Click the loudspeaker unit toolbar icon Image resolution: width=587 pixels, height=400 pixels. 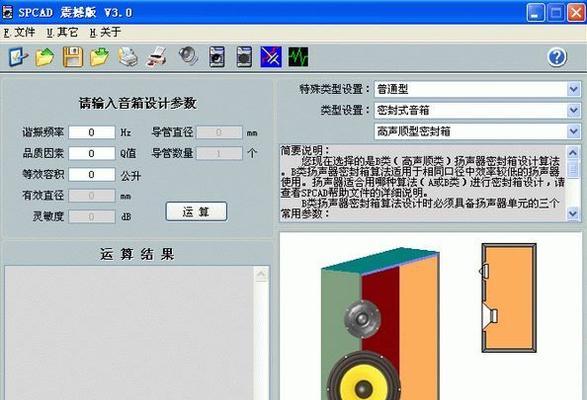coord(188,56)
